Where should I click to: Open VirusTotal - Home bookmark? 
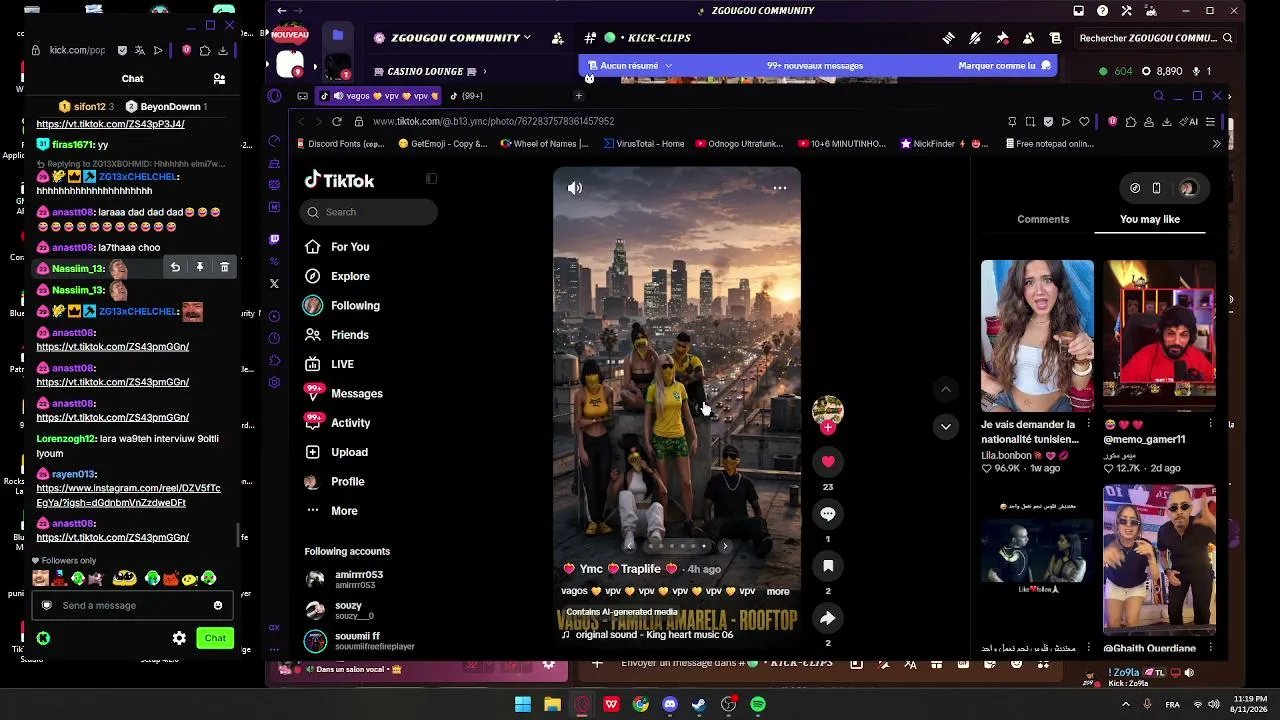point(644,144)
